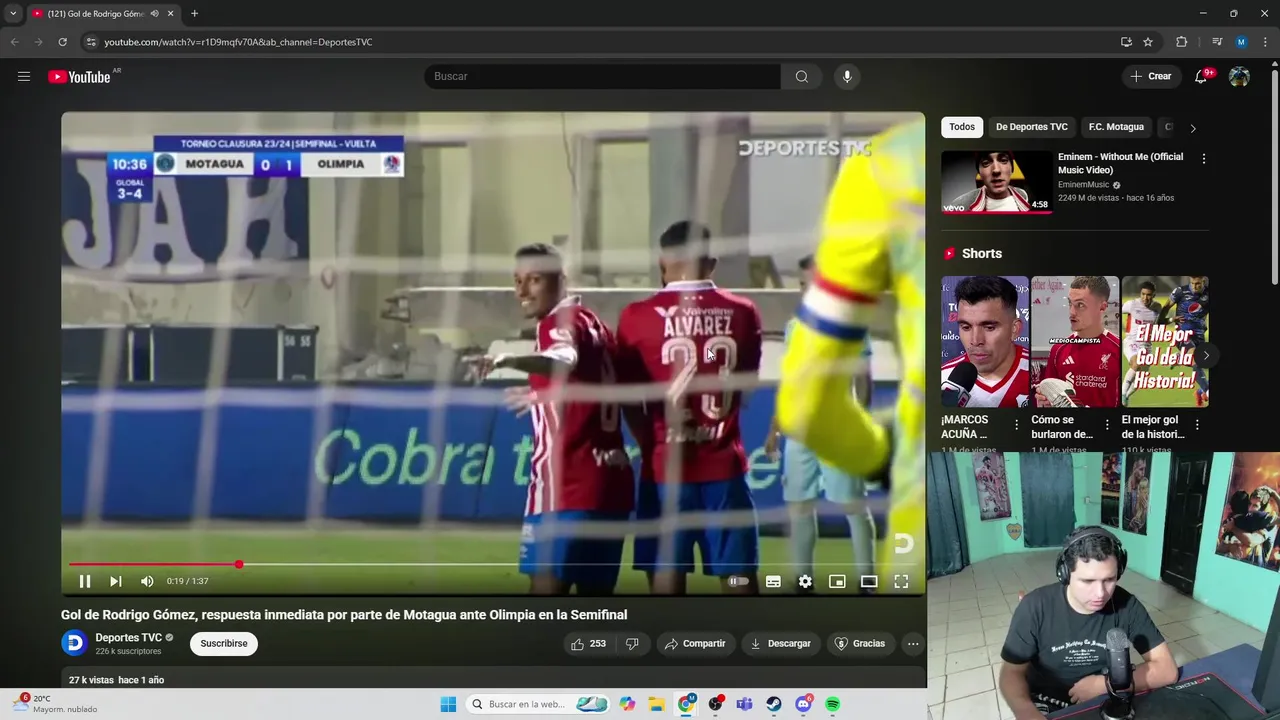
Task: Open the Deportes TVC channel name link
Action: (x=128, y=637)
